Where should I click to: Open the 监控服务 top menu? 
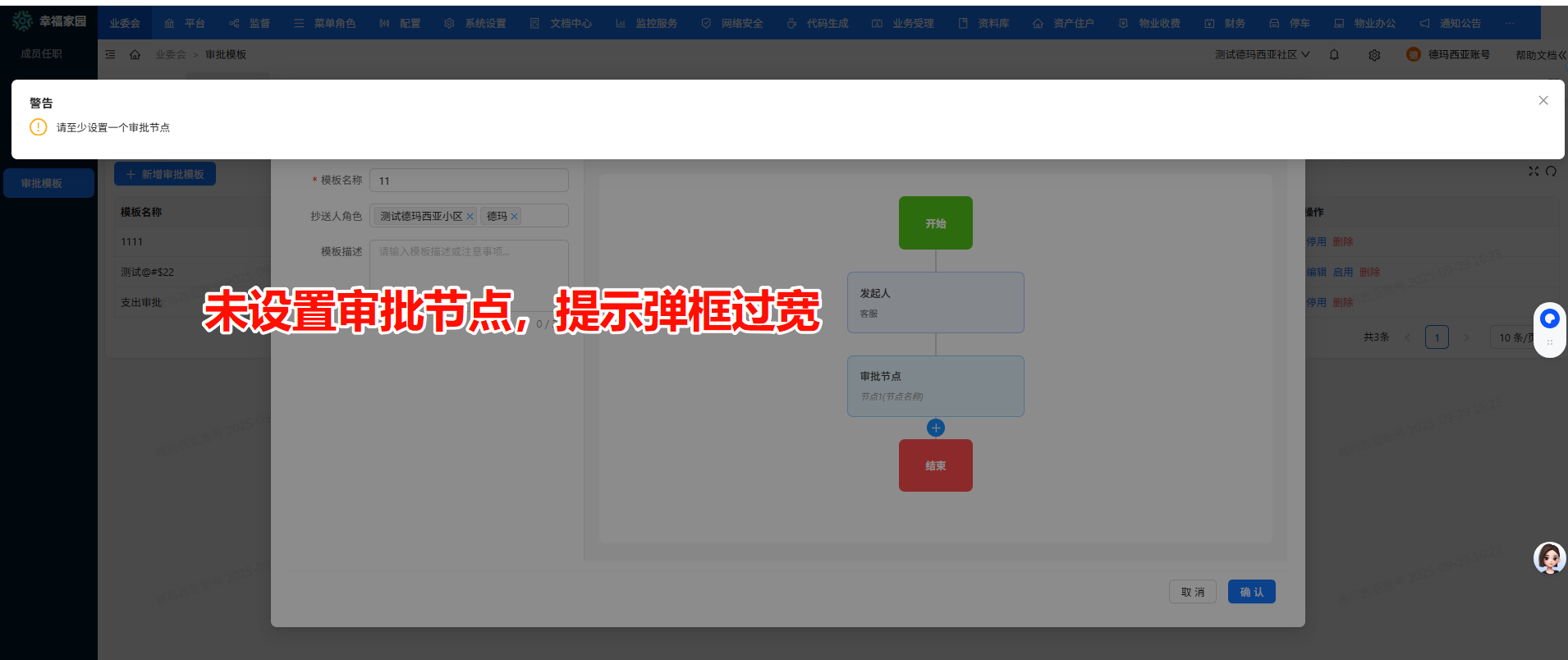click(646, 23)
